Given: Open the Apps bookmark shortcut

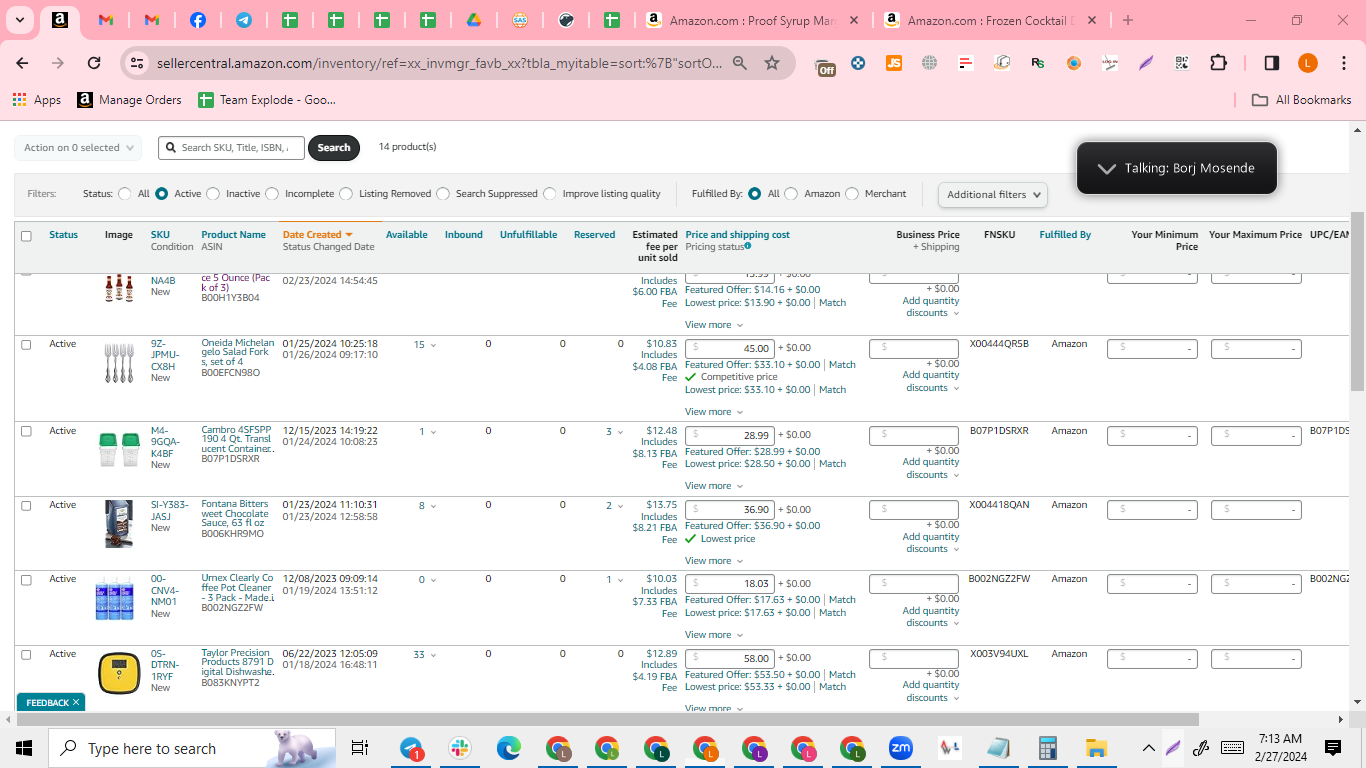Looking at the screenshot, I should [x=37, y=100].
